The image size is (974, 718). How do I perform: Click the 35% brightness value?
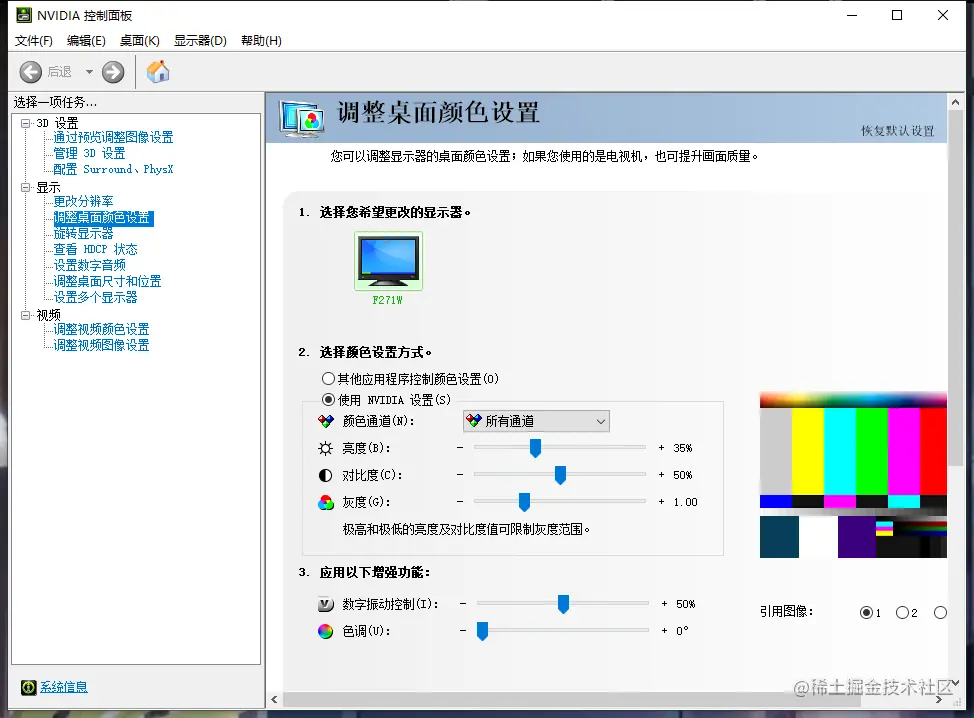683,448
